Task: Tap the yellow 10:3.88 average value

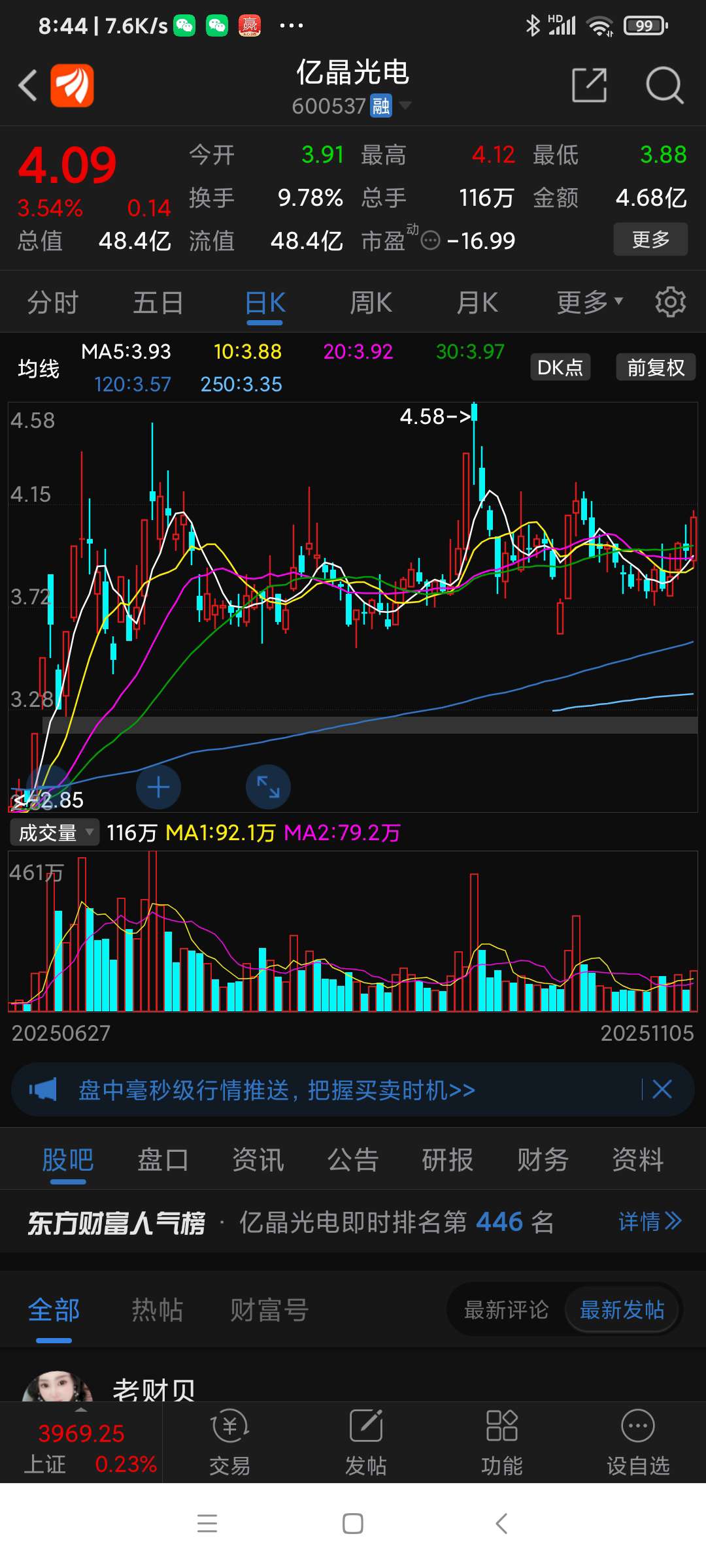Action: pyautogui.click(x=248, y=351)
